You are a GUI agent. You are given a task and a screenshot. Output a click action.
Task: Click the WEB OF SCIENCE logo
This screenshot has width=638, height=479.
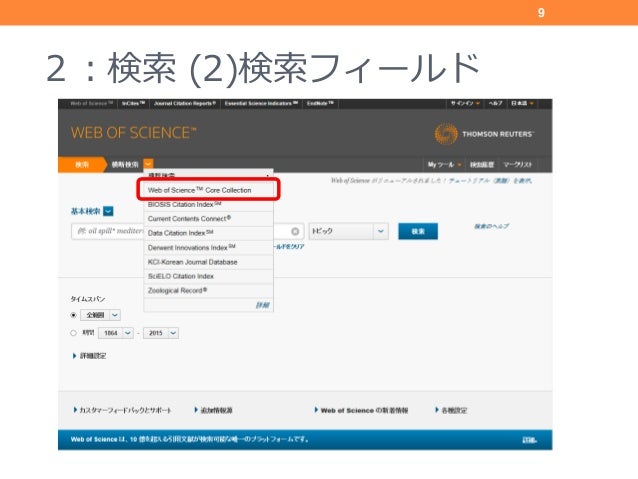[133, 133]
